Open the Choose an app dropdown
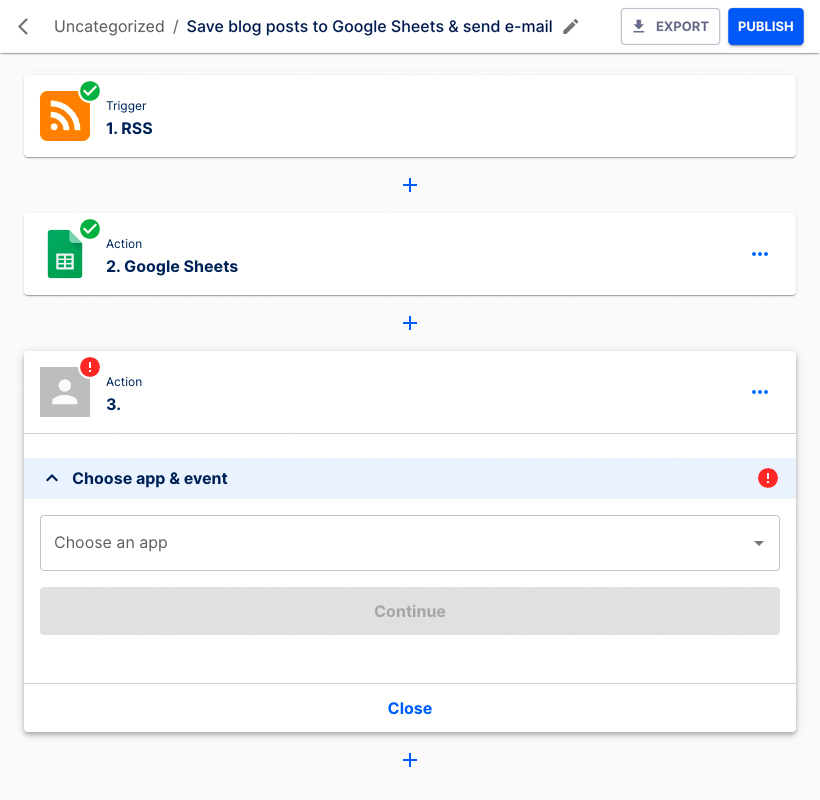This screenshot has width=820, height=800. click(x=410, y=543)
